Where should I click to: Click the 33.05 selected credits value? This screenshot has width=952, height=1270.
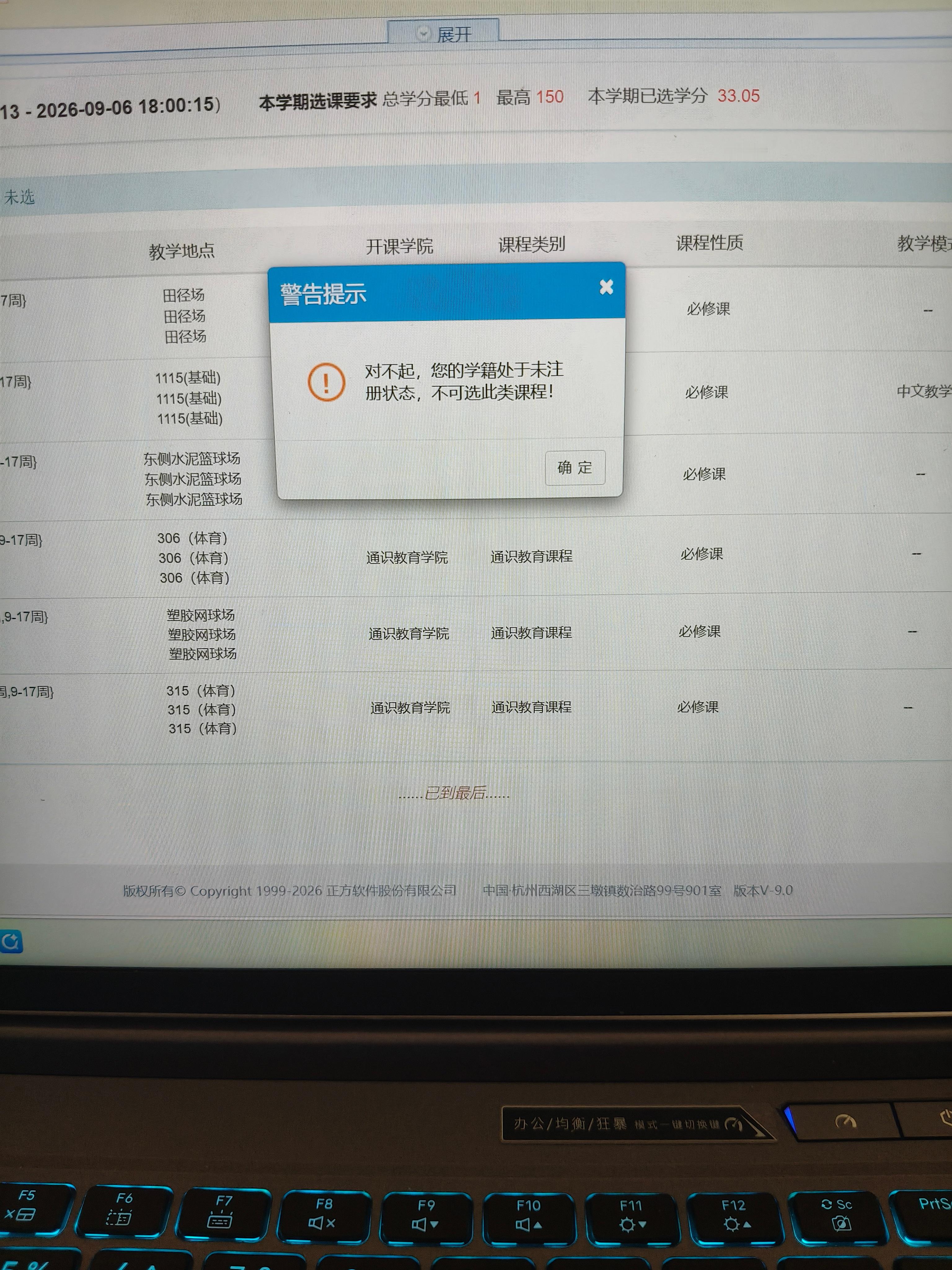click(738, 95)
